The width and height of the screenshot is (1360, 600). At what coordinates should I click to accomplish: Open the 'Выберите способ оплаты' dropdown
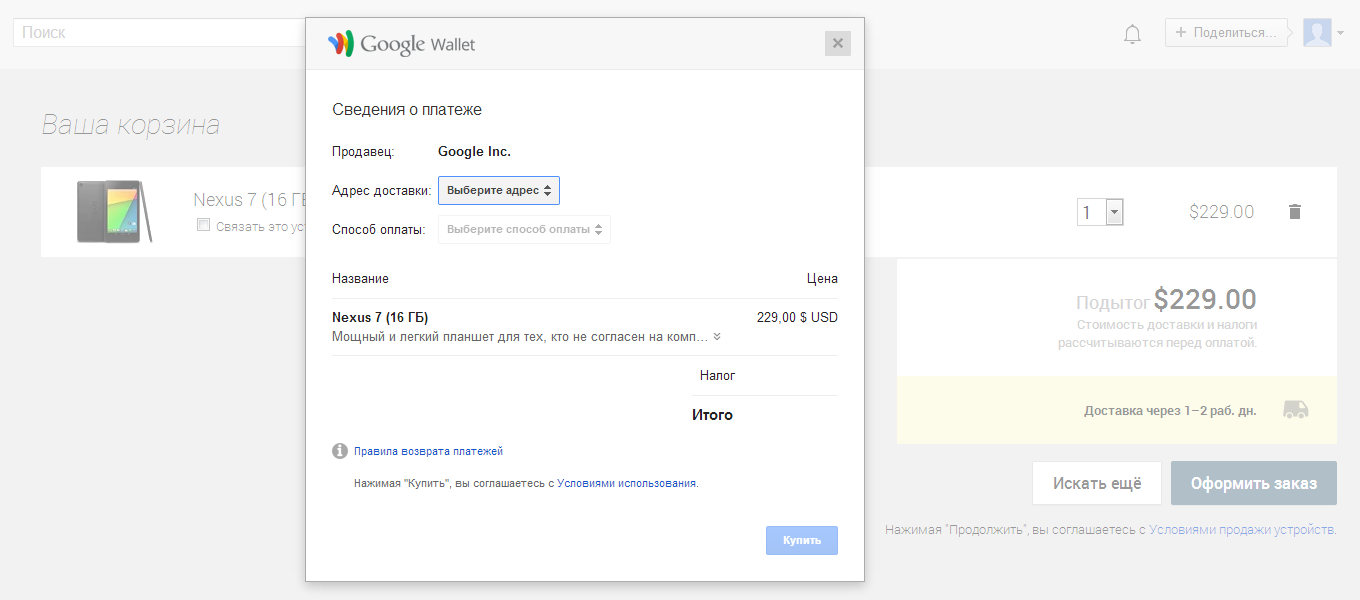[524, 229]
